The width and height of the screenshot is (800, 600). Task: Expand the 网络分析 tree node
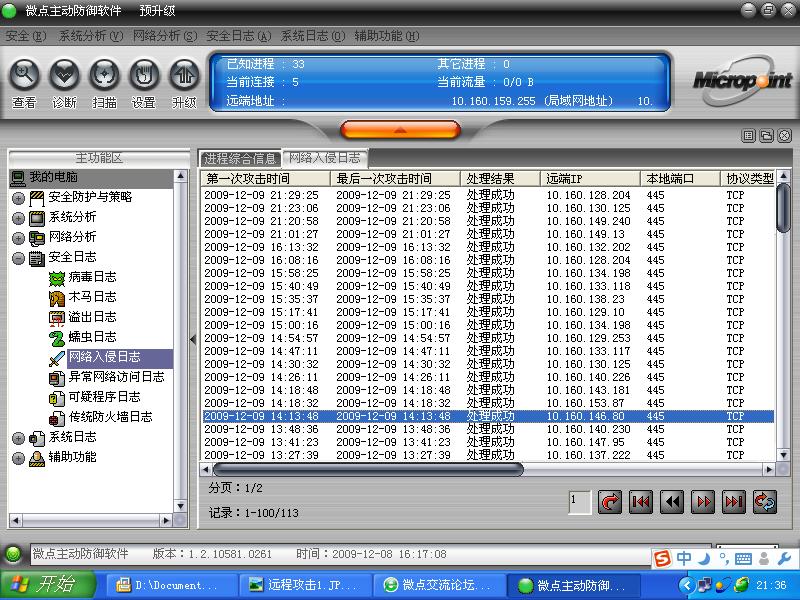pyautogui.click(x=18, y=238)
